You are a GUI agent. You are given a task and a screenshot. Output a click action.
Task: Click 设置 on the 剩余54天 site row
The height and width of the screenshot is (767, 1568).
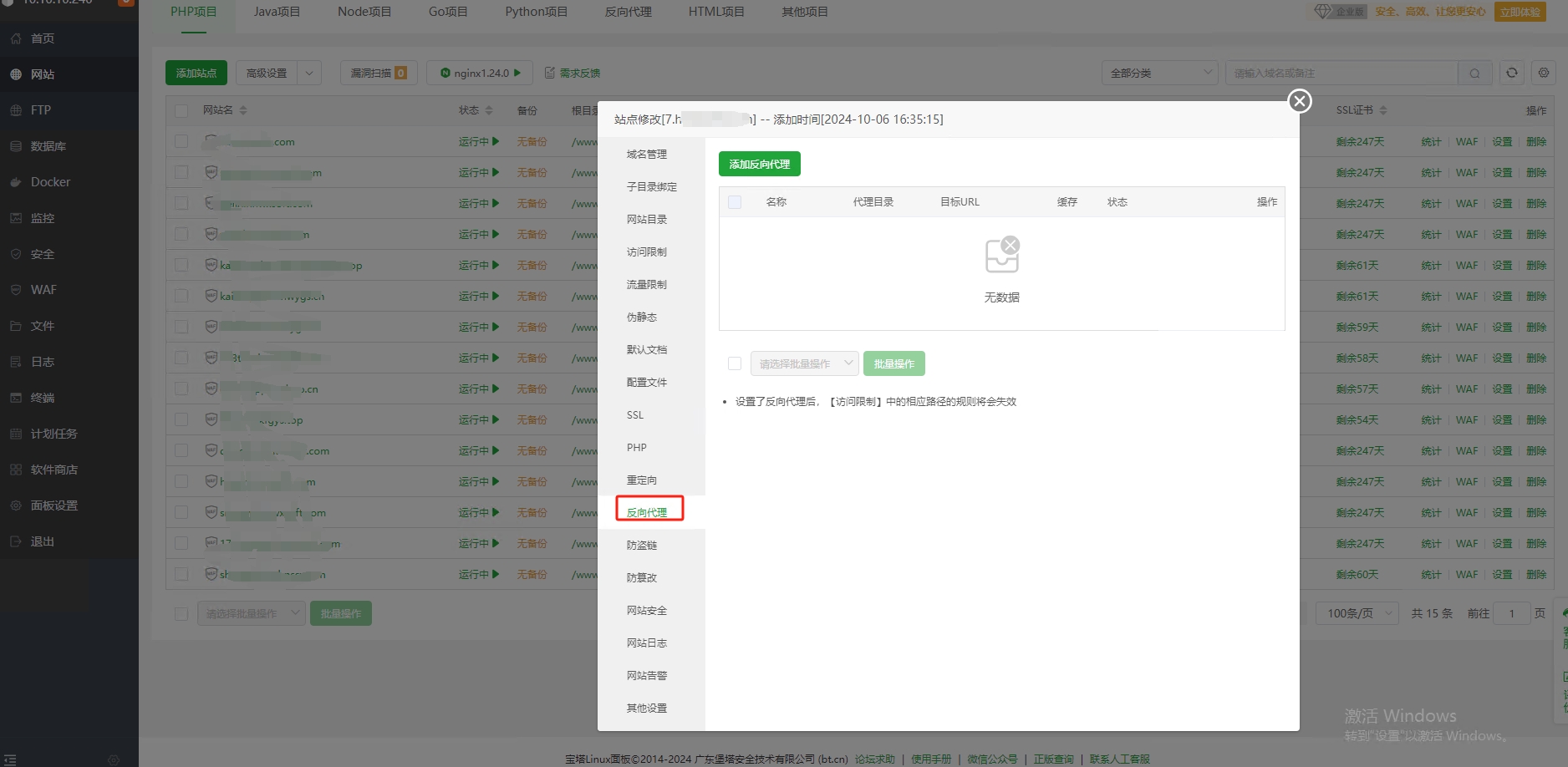1502,419
